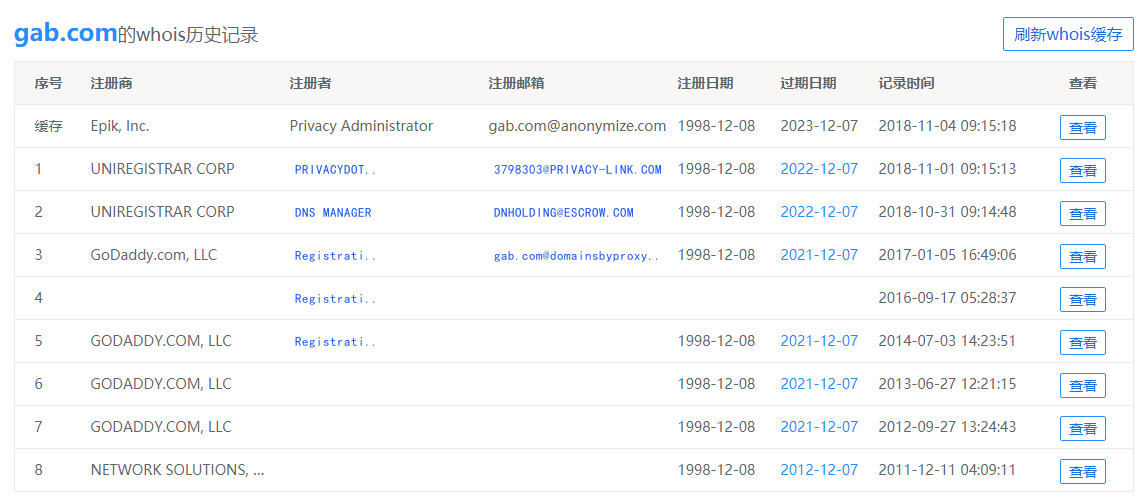Viewport: 1141px width, 501px height.
Task: Click the PRIVACYDOT.. registrant link
Action: 335,170
